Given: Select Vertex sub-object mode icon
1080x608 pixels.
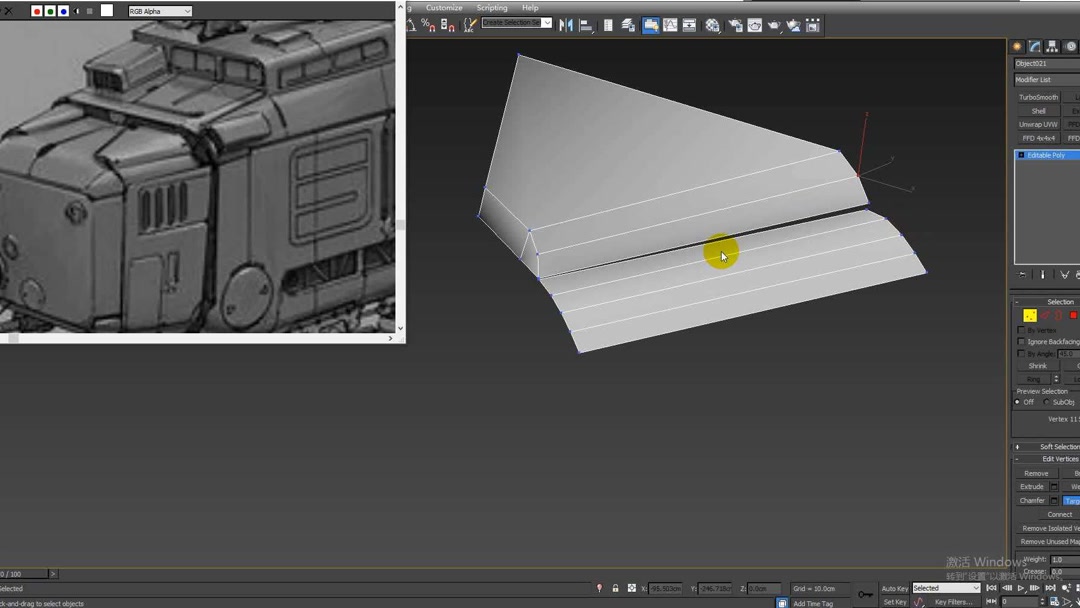Looking at the screenshot, I should [1029, 315].
